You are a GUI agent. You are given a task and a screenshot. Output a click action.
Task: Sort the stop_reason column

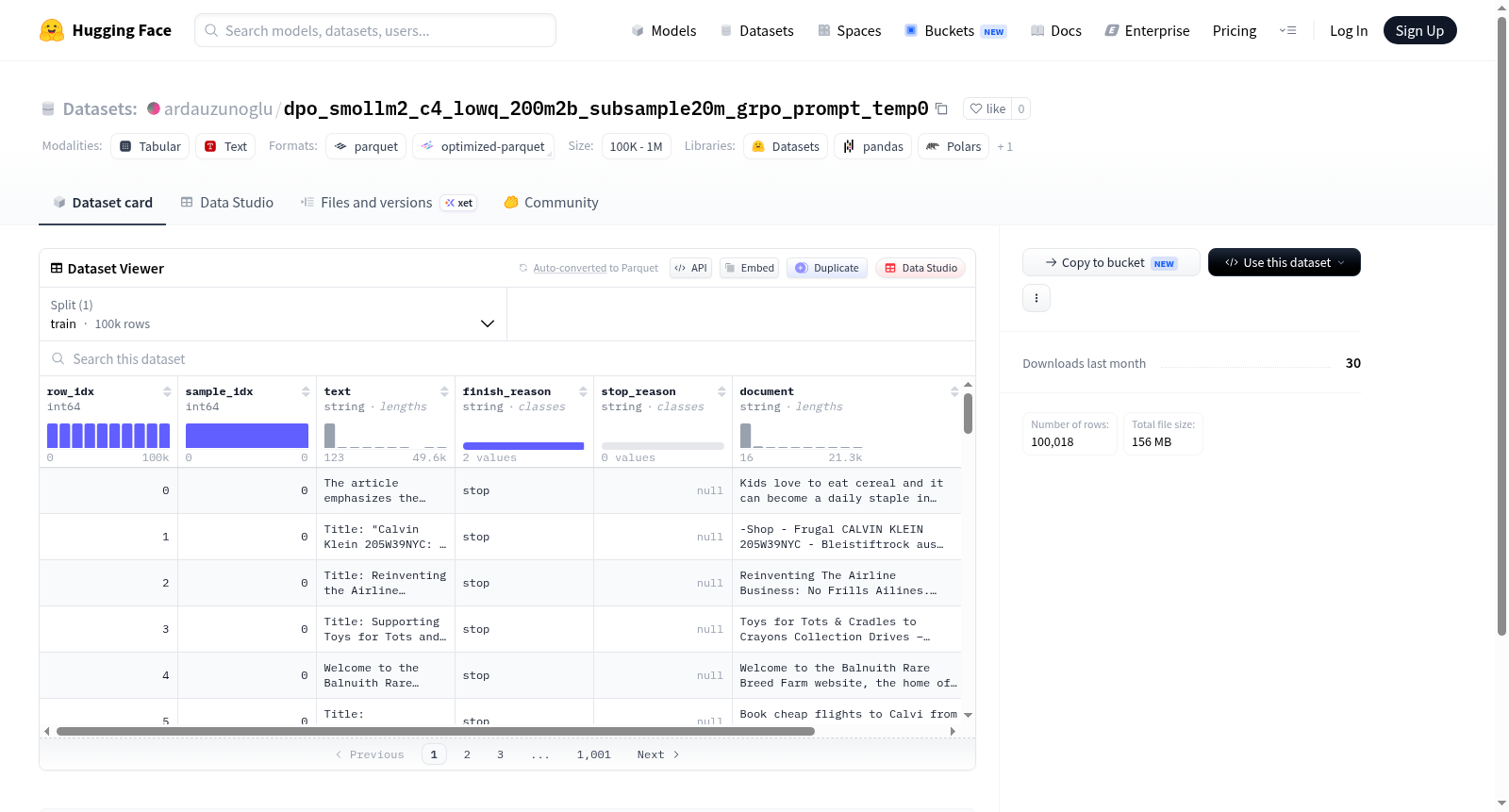coord(721,391)
